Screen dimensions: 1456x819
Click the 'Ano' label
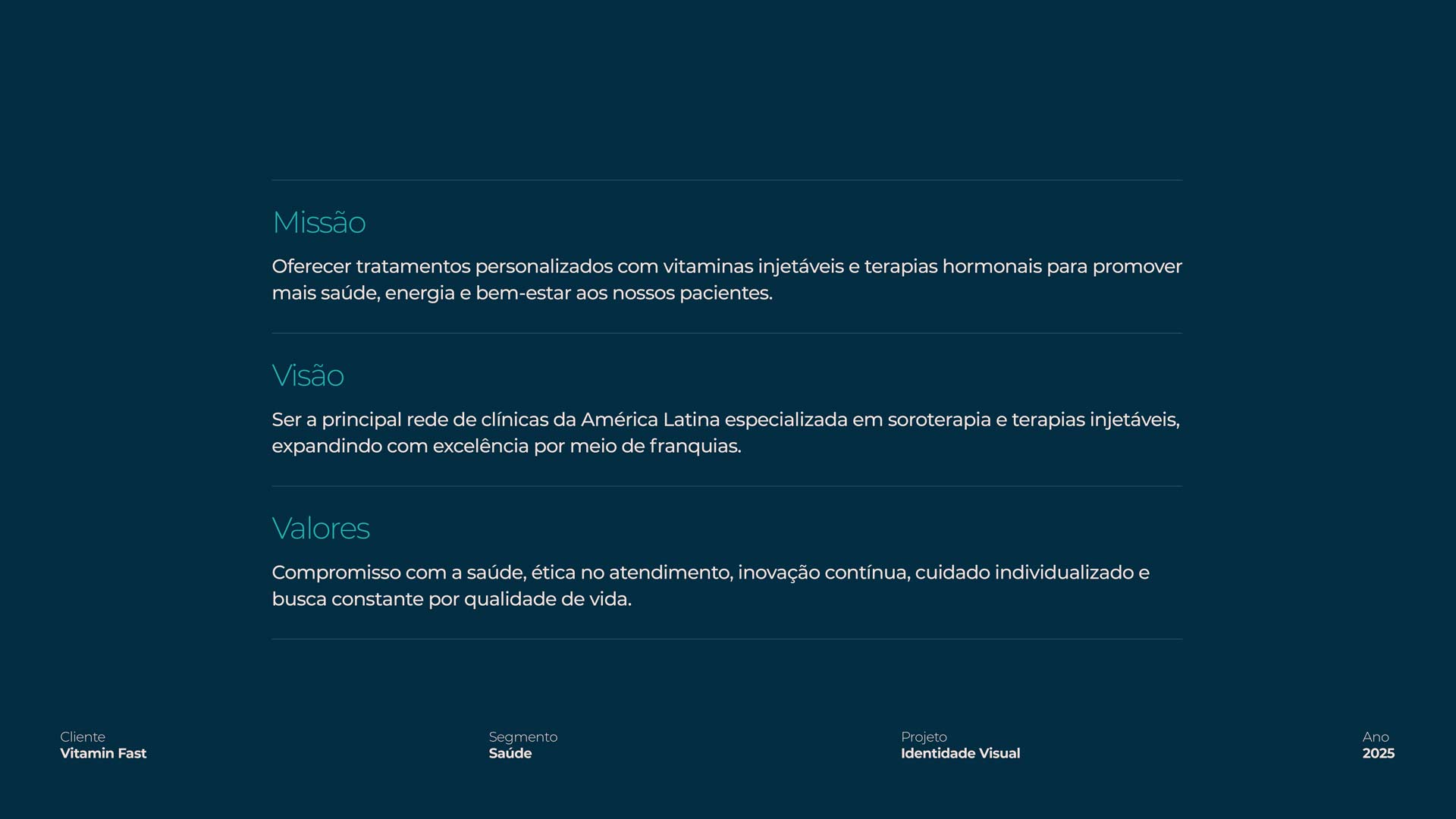point(1376,737)
